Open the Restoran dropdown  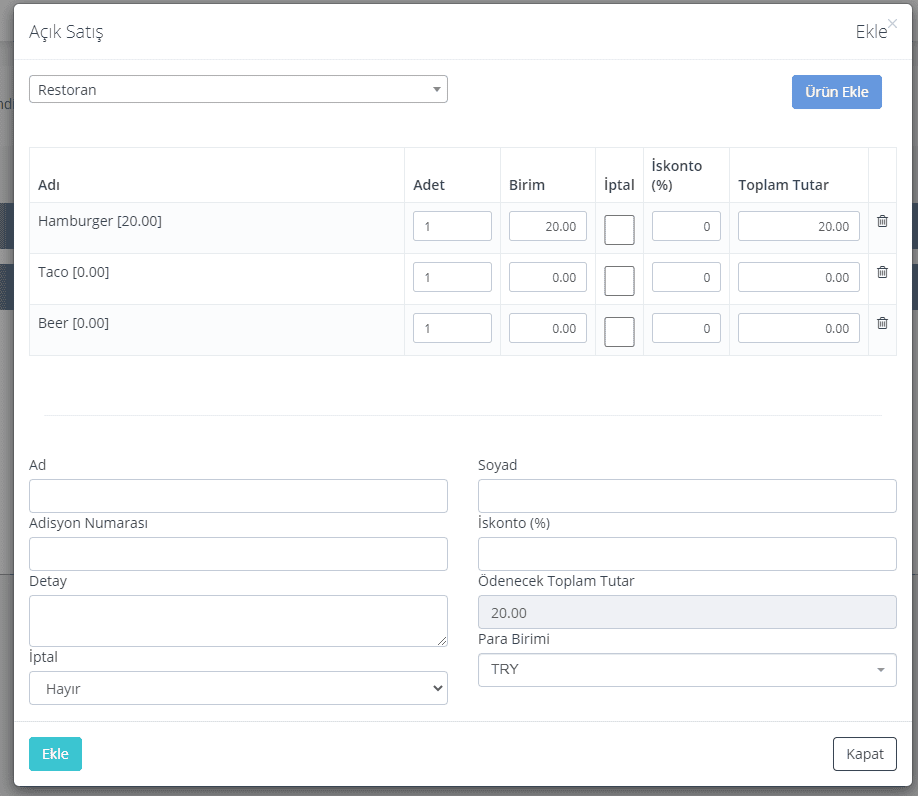point(238,89)
